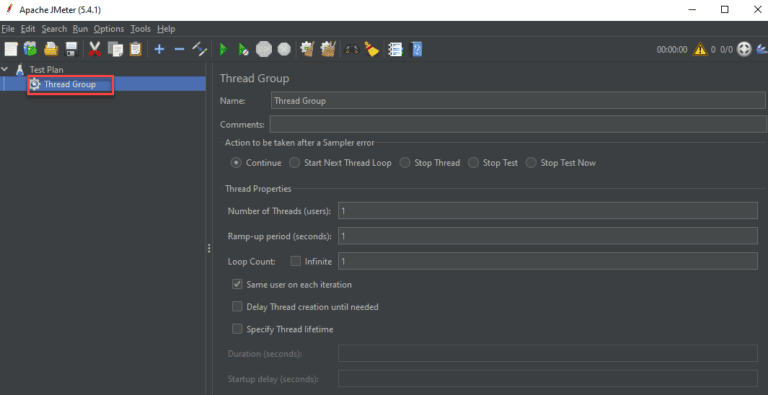The height and width of the screenshot is (395, 768).
Task: Click the Reset Search broom icon
Action: pyautogui.click(x=372, y=49)
